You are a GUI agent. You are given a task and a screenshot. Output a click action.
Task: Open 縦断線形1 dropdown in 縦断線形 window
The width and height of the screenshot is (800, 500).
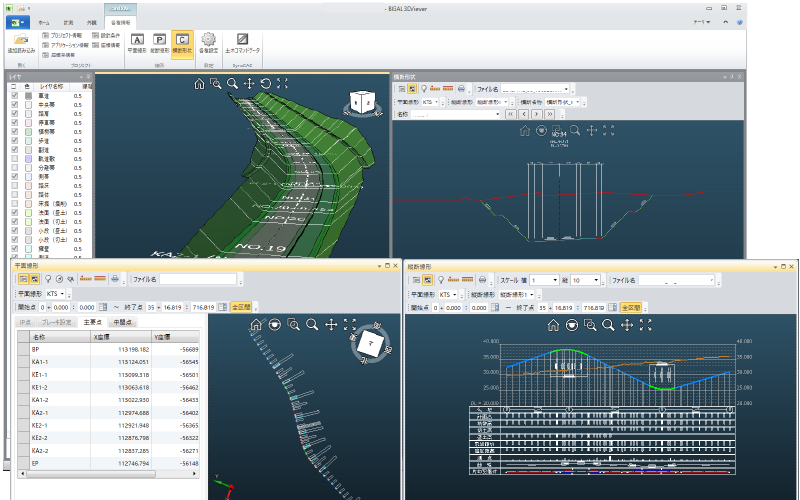[x=531, y=295]
